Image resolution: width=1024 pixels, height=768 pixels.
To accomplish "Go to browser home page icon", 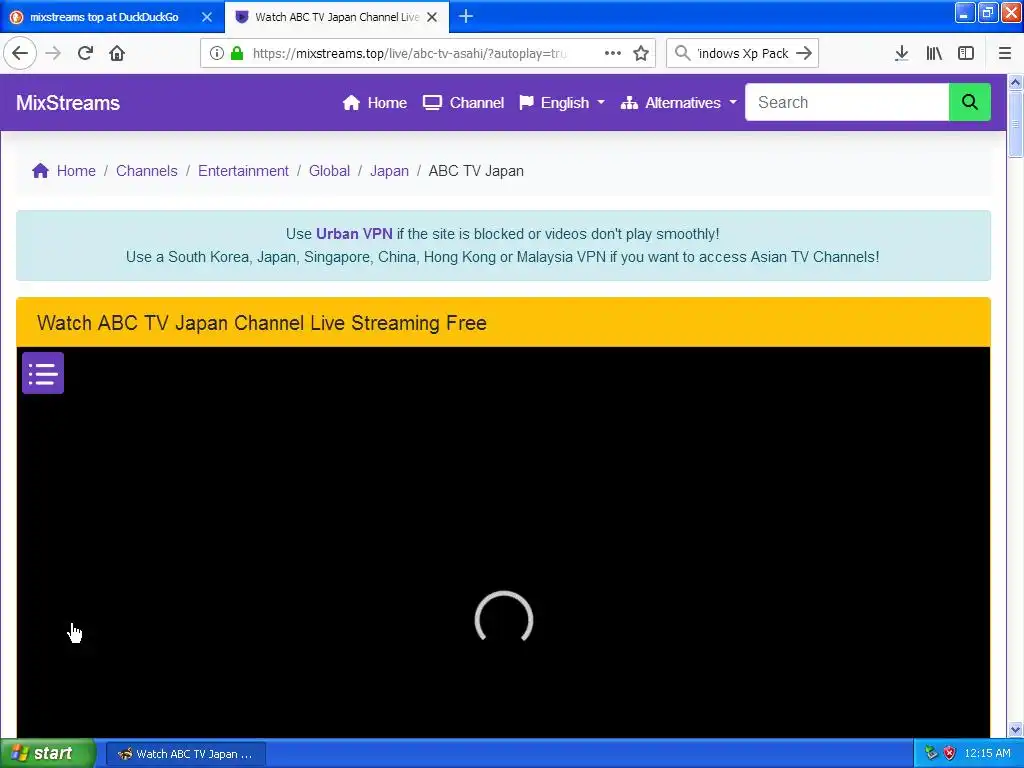I will (x=117, y=53).
